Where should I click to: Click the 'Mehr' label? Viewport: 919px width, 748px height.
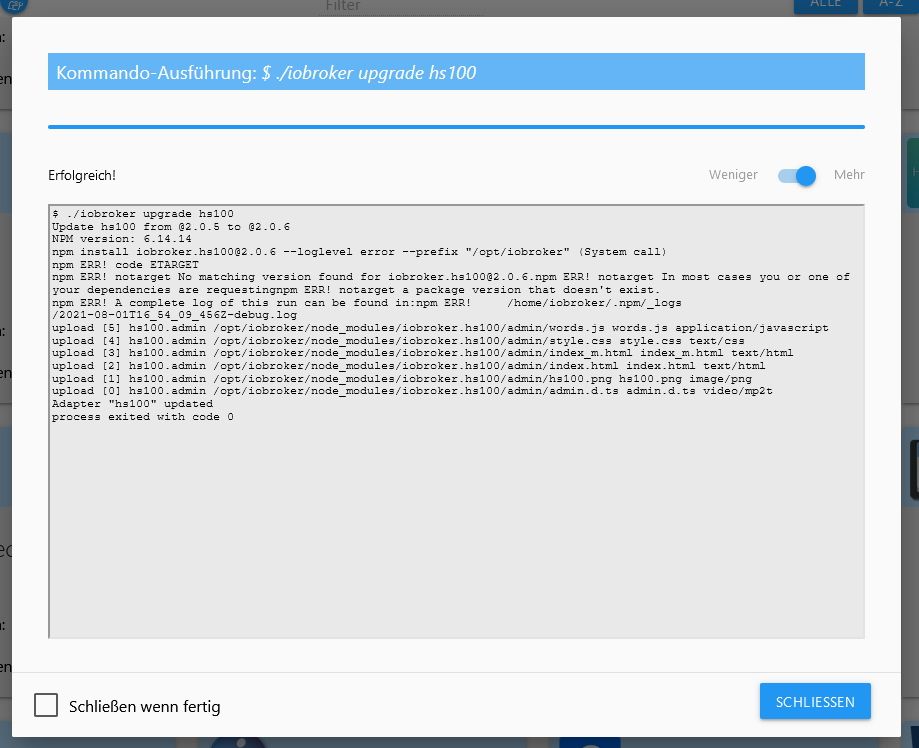click(x=849, y=175)
